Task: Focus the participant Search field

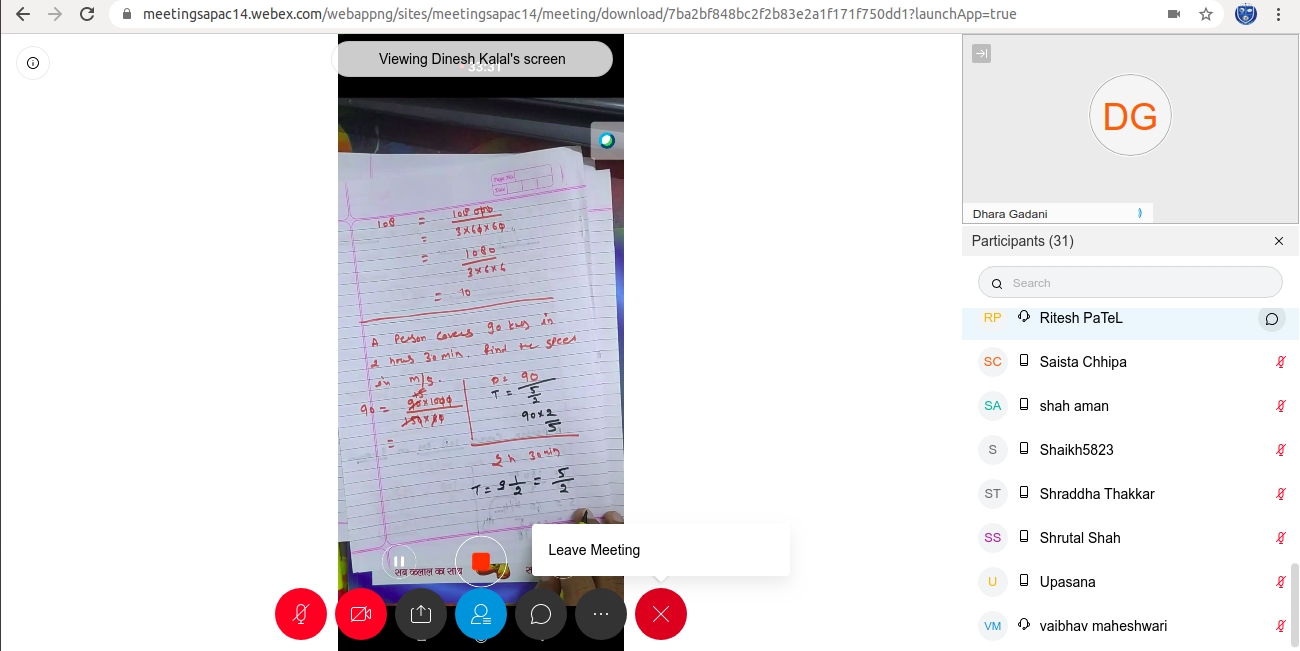Action: point(1130,283)
